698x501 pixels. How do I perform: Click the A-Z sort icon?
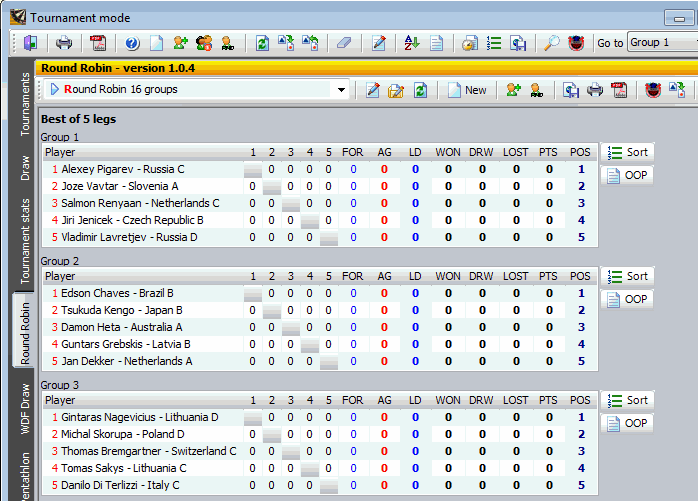(412, 43)
